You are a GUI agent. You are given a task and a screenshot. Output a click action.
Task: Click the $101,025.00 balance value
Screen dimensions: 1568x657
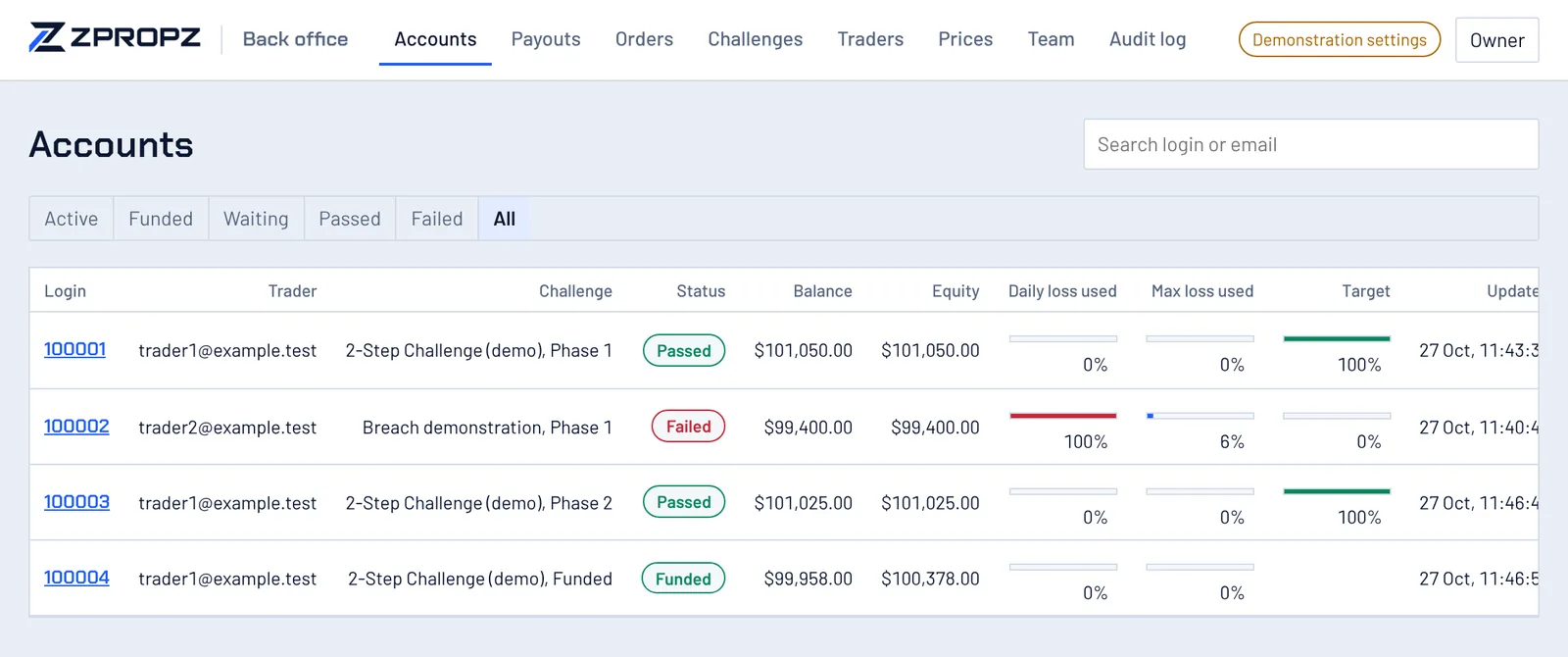coord(804,503)
